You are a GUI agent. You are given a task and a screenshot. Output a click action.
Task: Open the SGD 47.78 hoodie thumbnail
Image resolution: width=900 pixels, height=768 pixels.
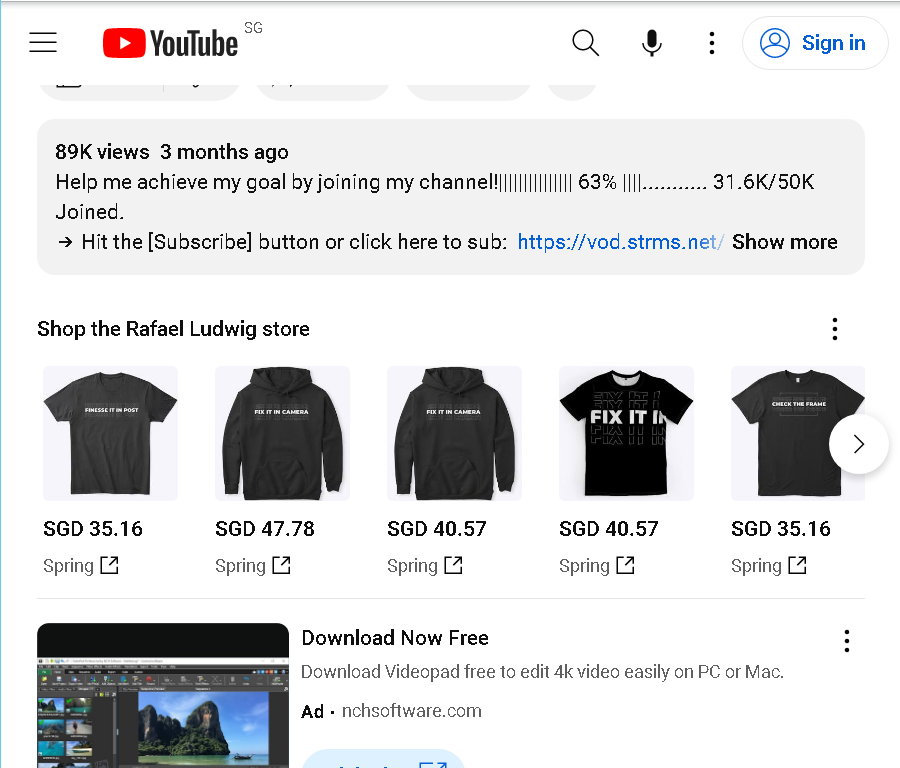click(x=282, y=433)
